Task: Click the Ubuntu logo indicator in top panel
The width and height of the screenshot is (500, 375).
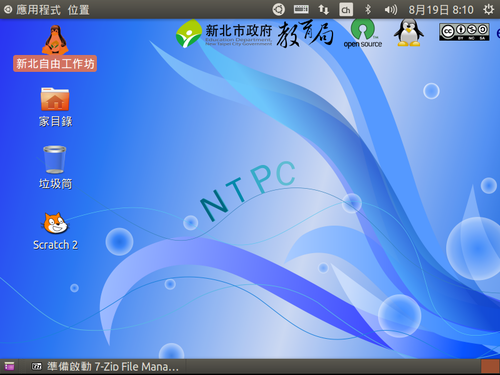Action: (279, 10)
